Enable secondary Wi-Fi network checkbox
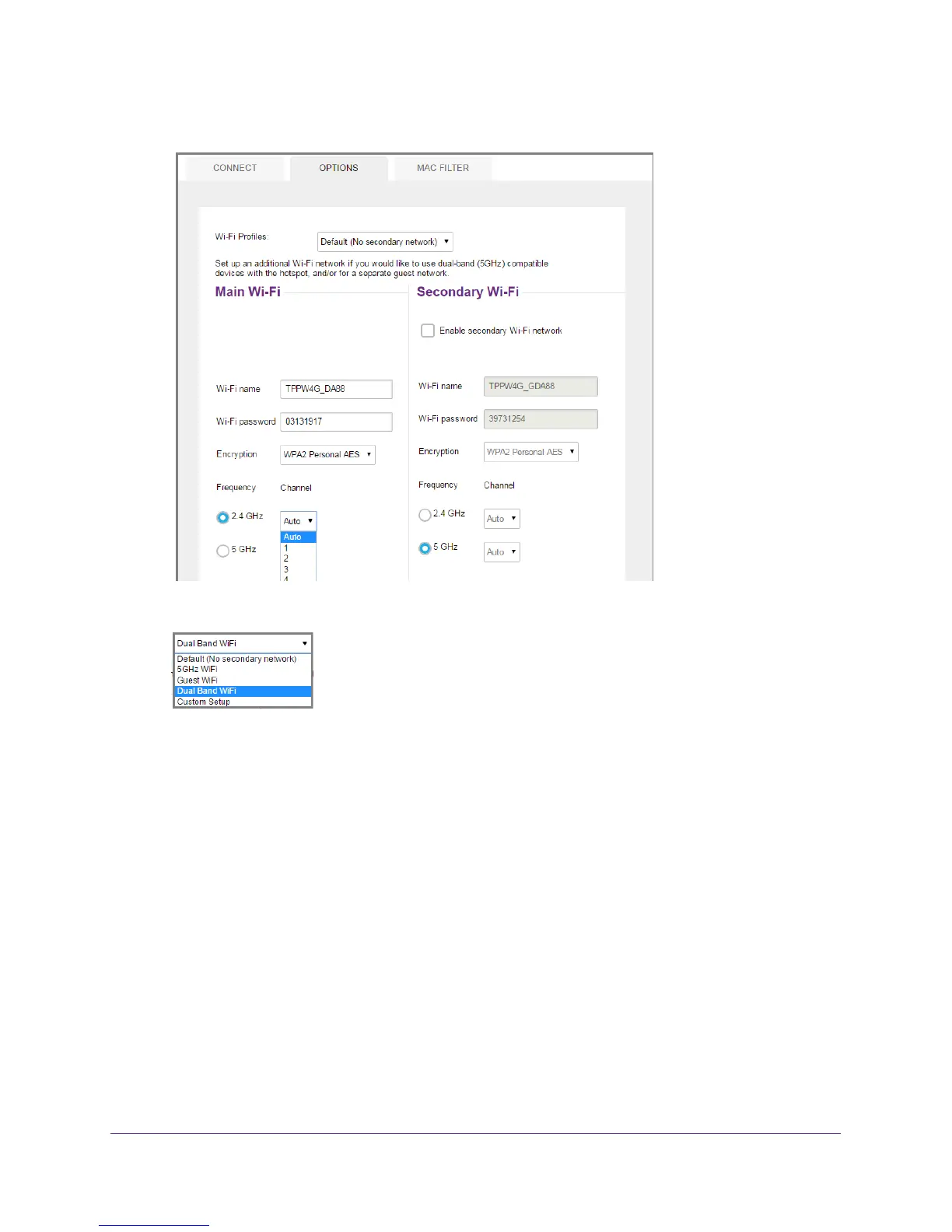 [x=428, y=331]
